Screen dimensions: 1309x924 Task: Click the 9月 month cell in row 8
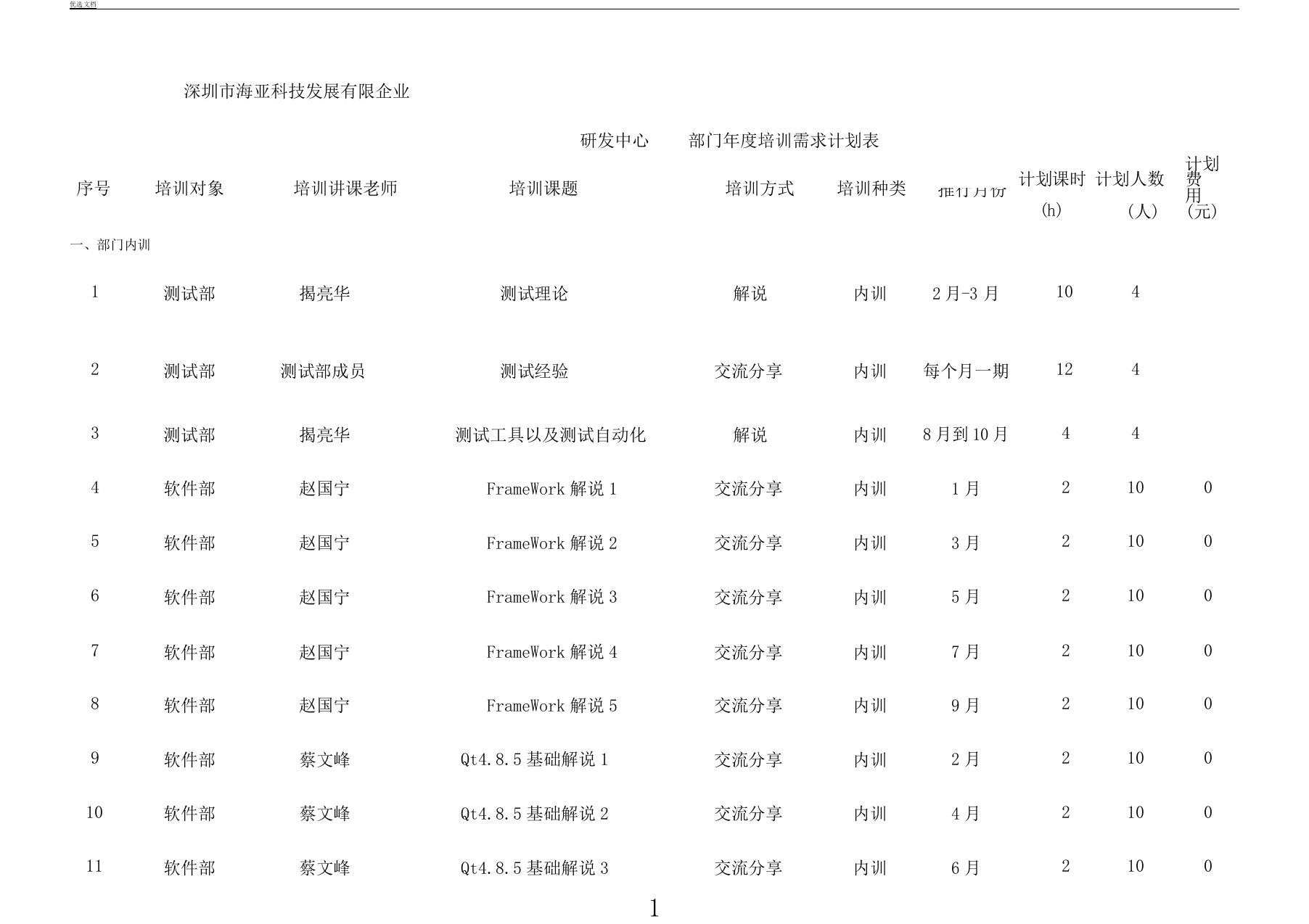click(966, 706)
